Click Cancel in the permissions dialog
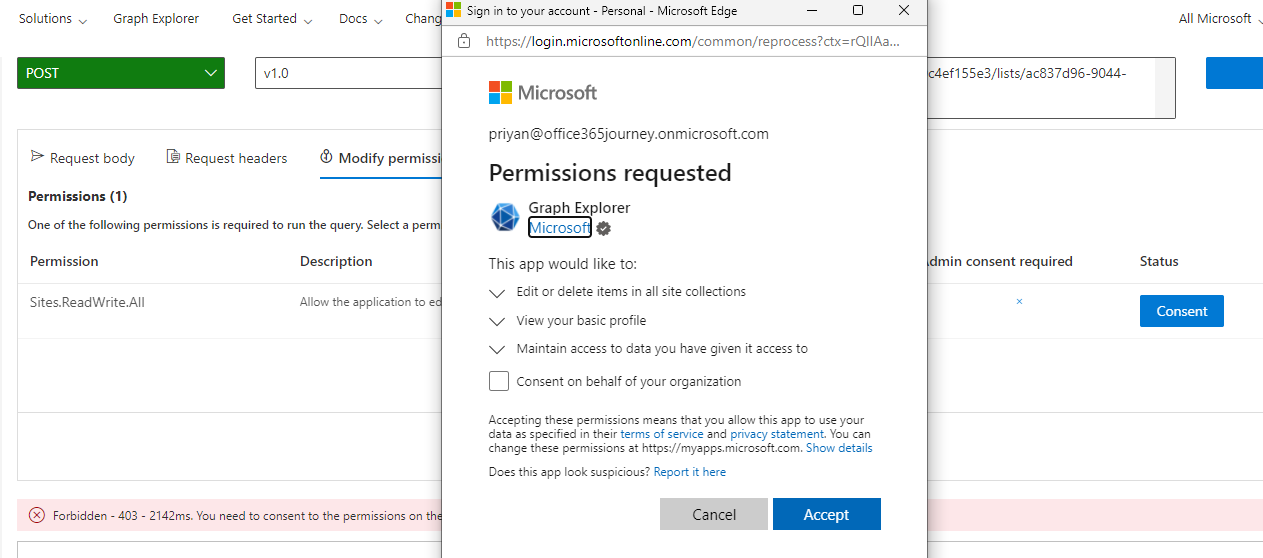This screenshot has height=558, width=1263. tap(714, 514)
